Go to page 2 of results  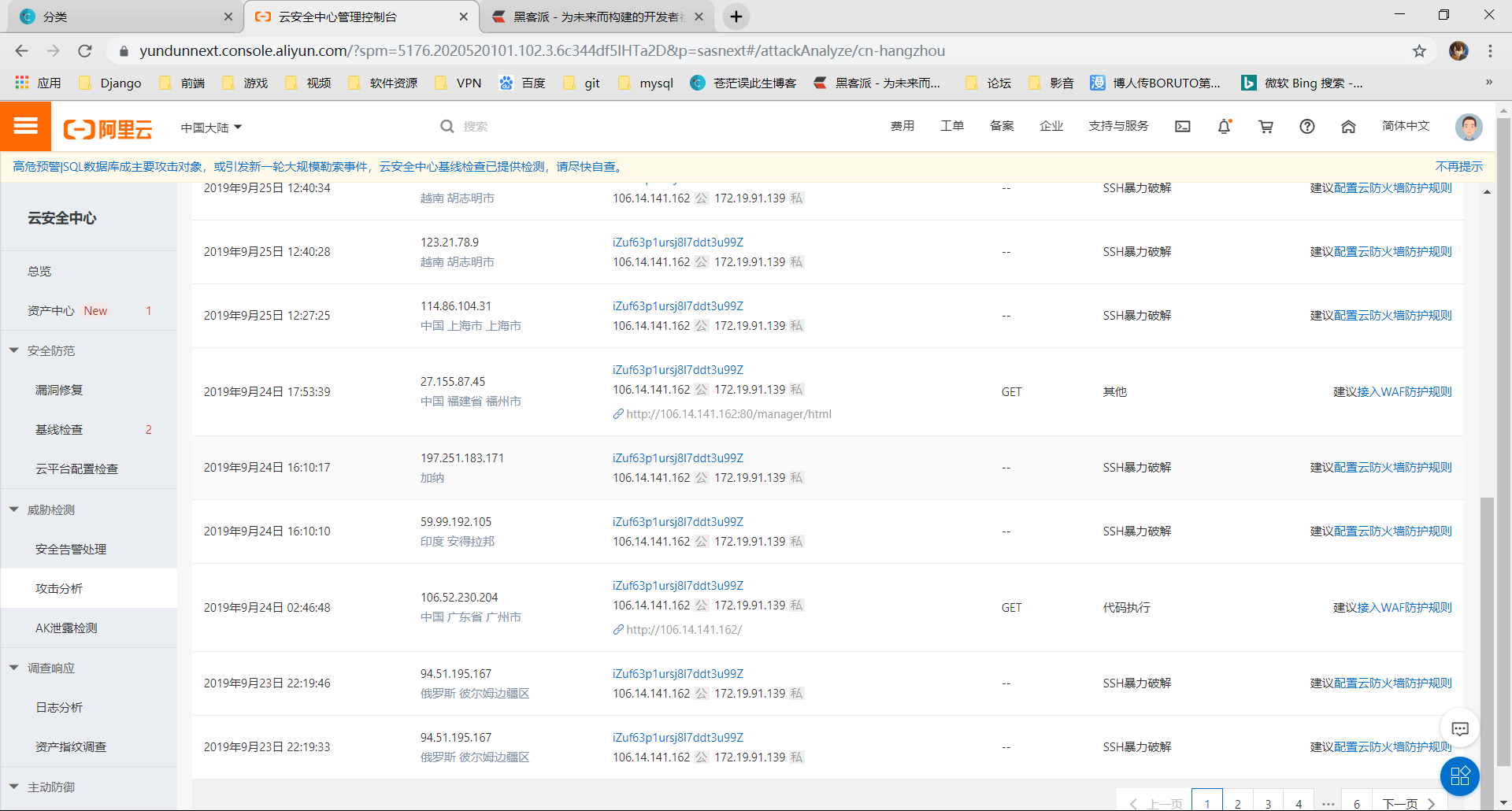(x=1237, y=803)
